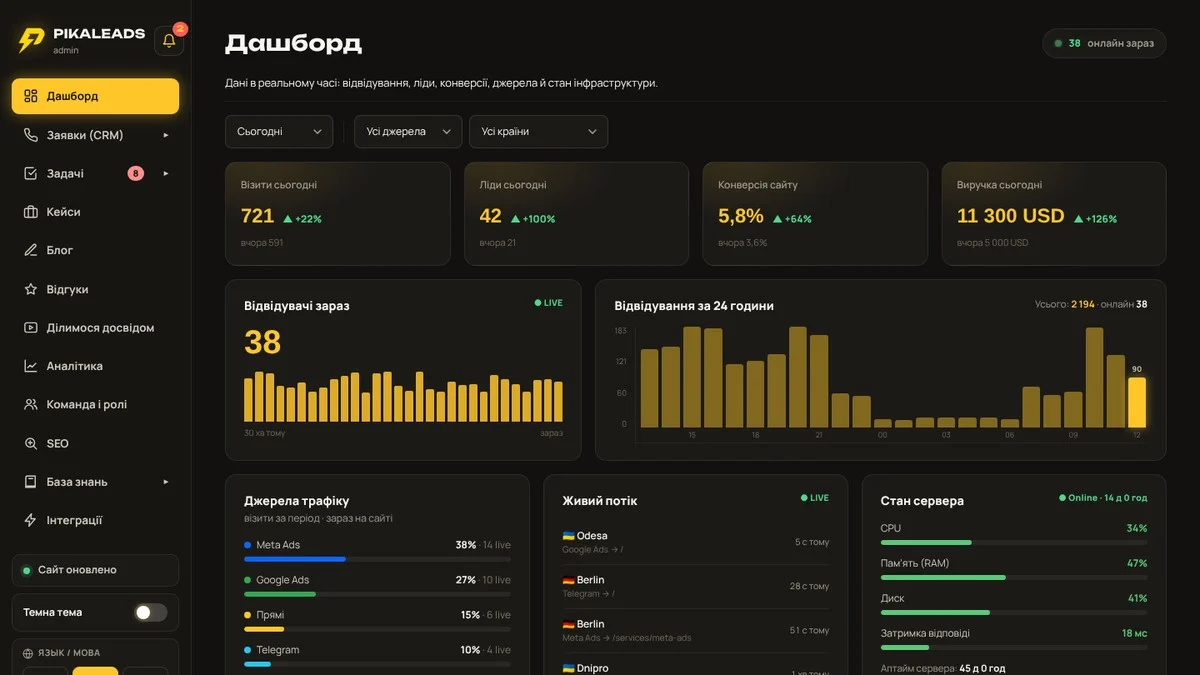
Task: Click the yellow dot next to Прямі
Action: tap(247, 615)
